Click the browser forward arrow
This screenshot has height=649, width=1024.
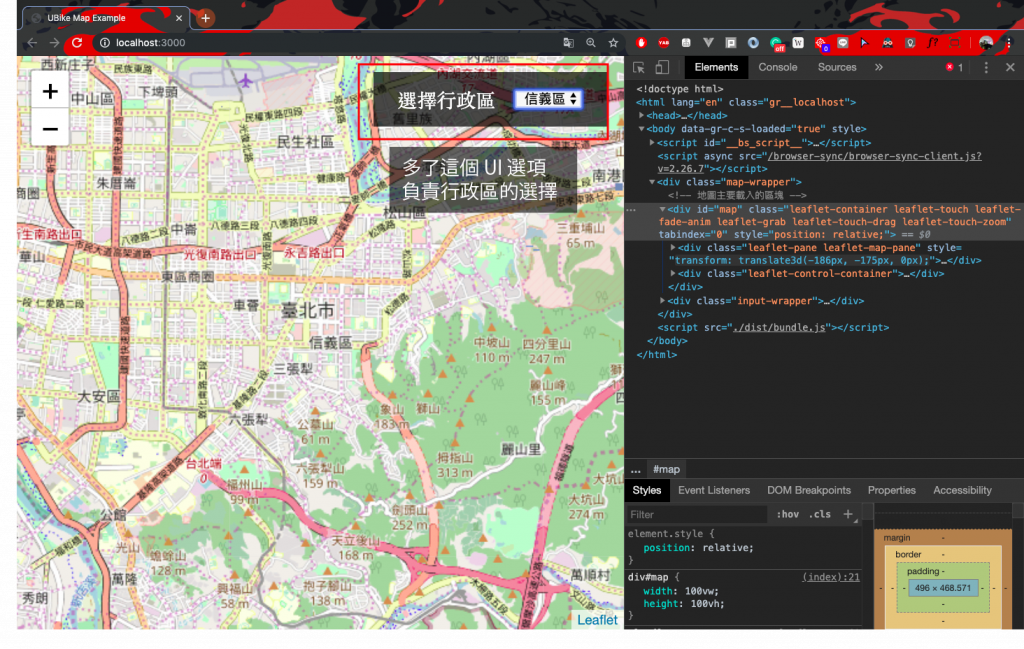[x=54, y=42]
